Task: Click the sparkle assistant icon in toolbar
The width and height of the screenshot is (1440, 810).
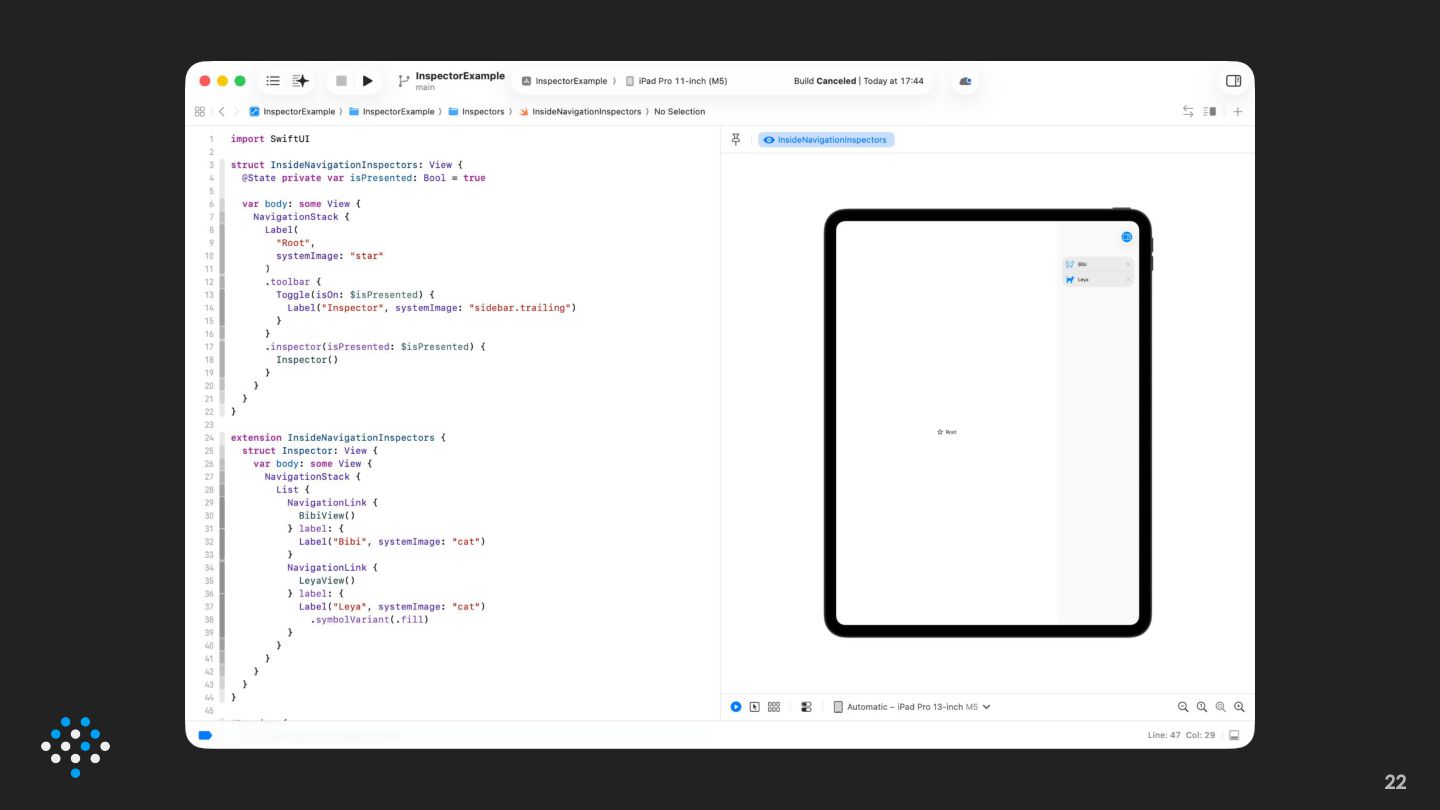Action: (300, 81)
